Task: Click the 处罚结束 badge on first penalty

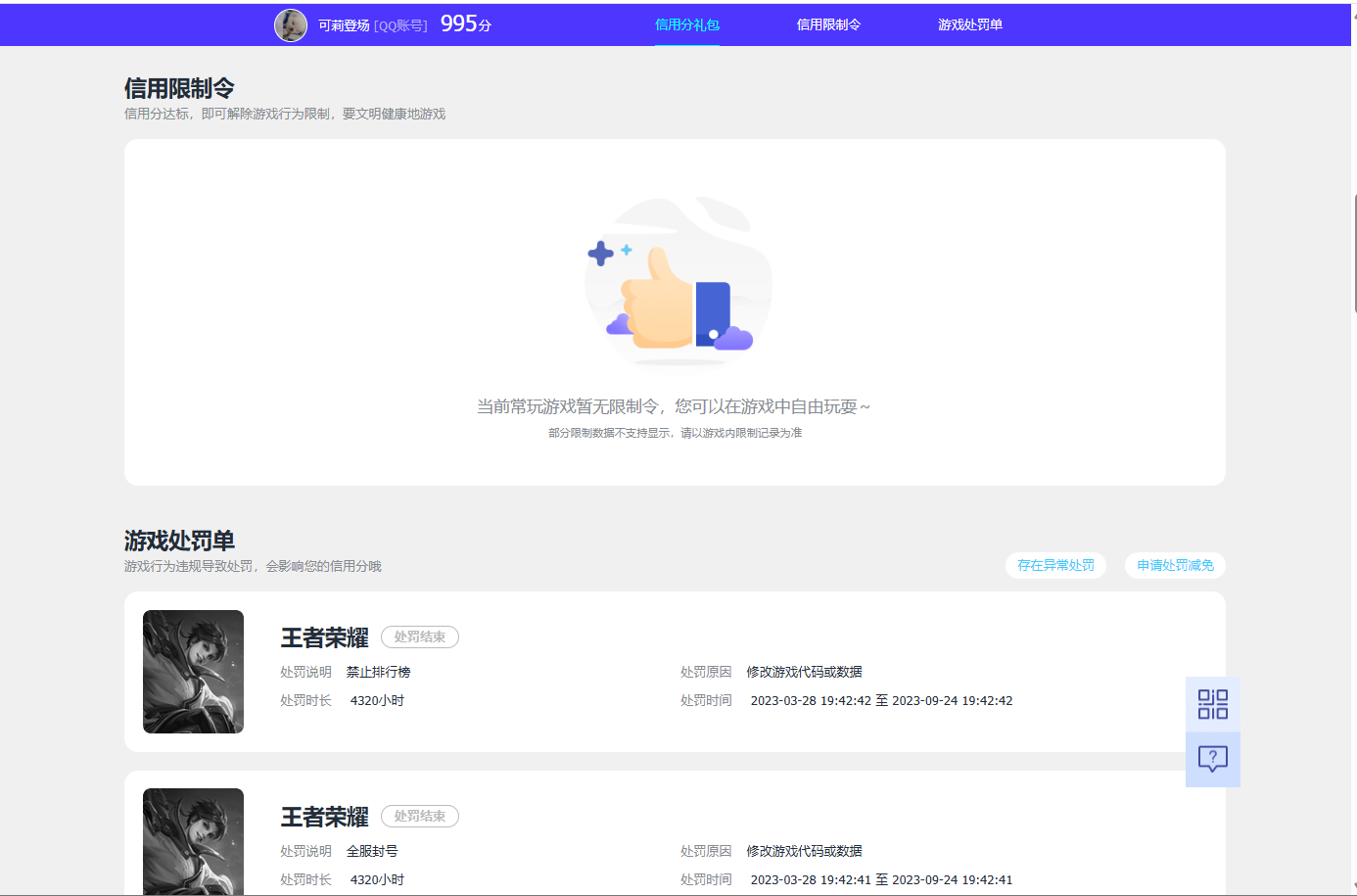Action: point(419,637)
